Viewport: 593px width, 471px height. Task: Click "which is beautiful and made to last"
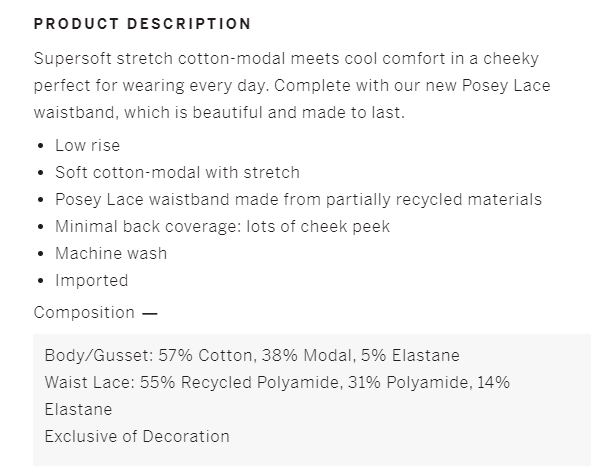click(x=264, y=113)
